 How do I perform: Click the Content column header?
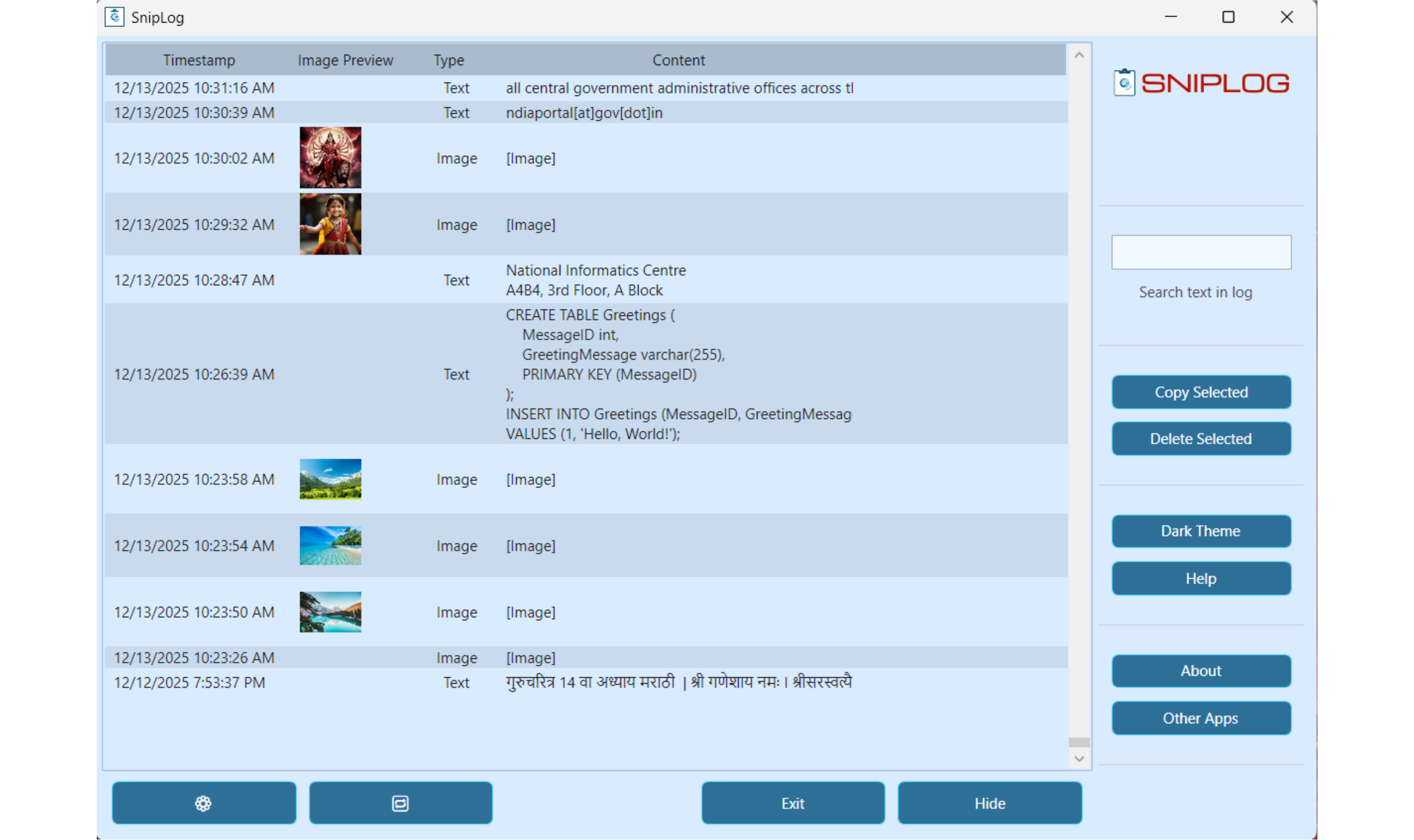679,60
